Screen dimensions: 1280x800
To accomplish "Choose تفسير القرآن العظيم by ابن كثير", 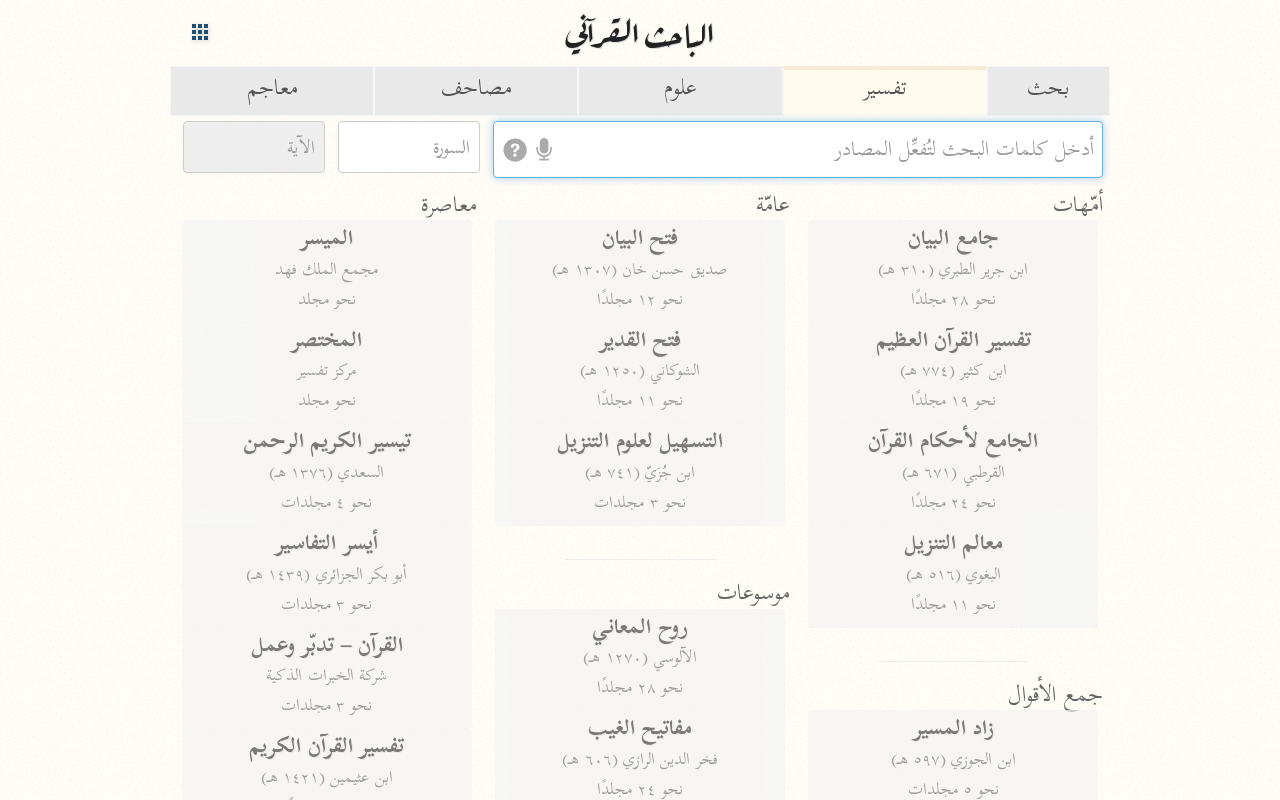I will tap(953, 370).
